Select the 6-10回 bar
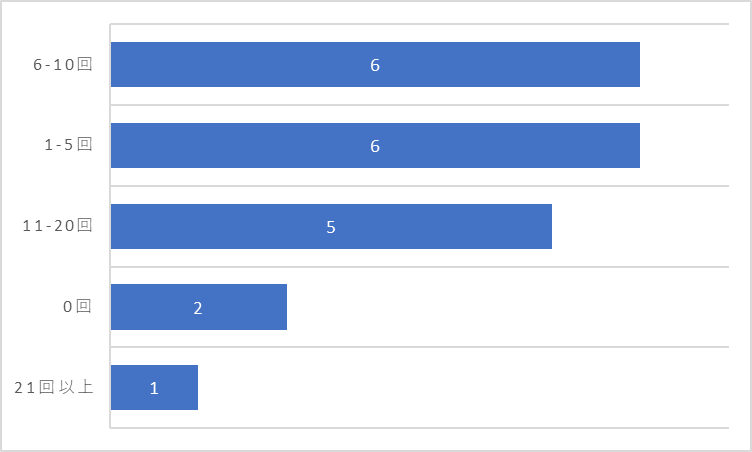The width and height of the screenshot is (752, 452). tap(375, 64)
